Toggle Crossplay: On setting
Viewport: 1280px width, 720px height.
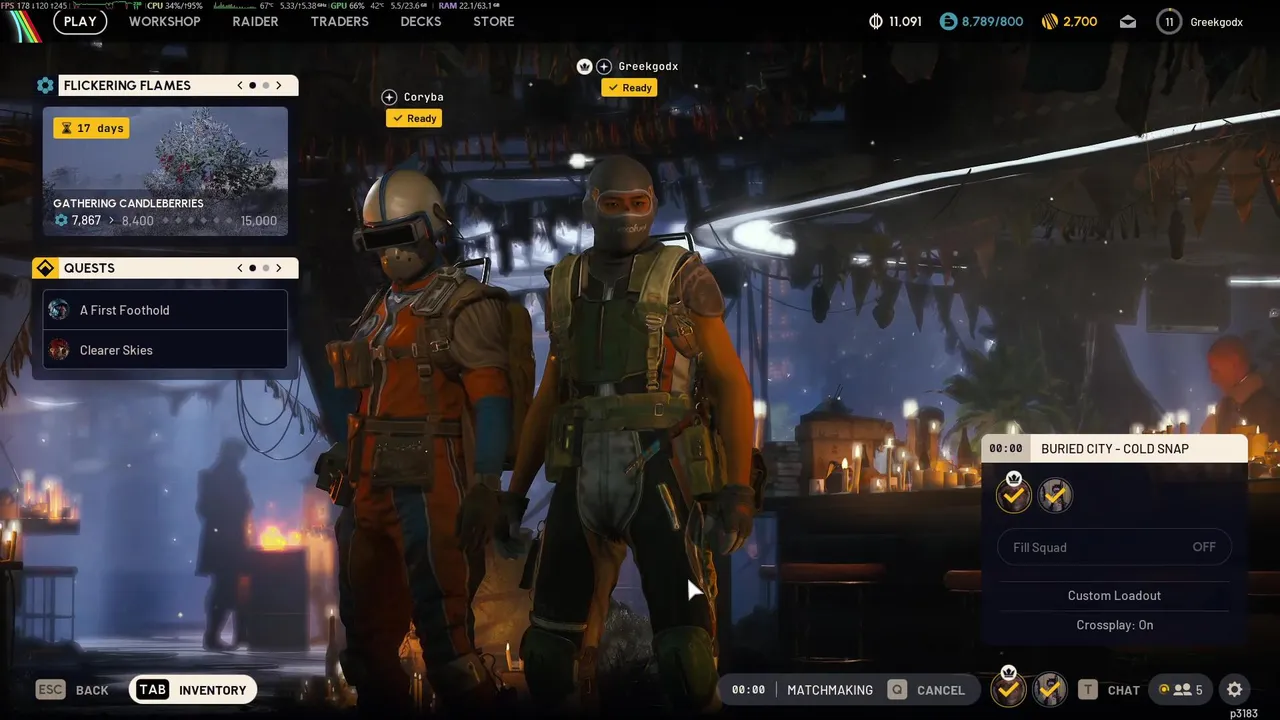[x=1114, y=625]
